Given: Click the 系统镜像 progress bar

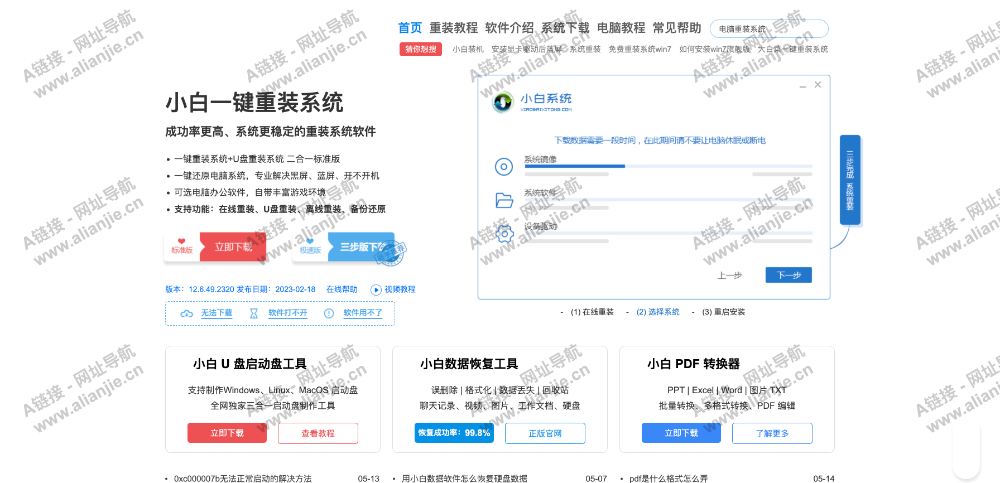Looking at the screenshot, I should [668, 166].
